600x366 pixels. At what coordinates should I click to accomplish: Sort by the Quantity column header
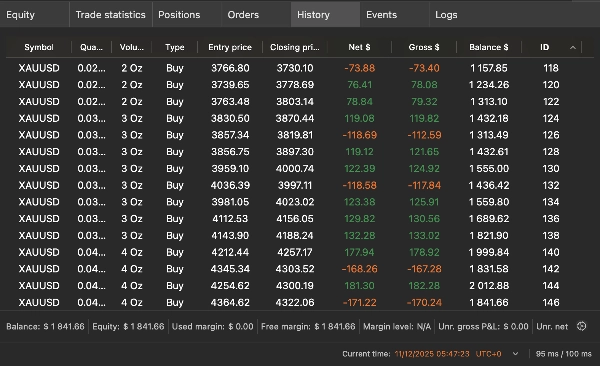(x=91, y=47)
